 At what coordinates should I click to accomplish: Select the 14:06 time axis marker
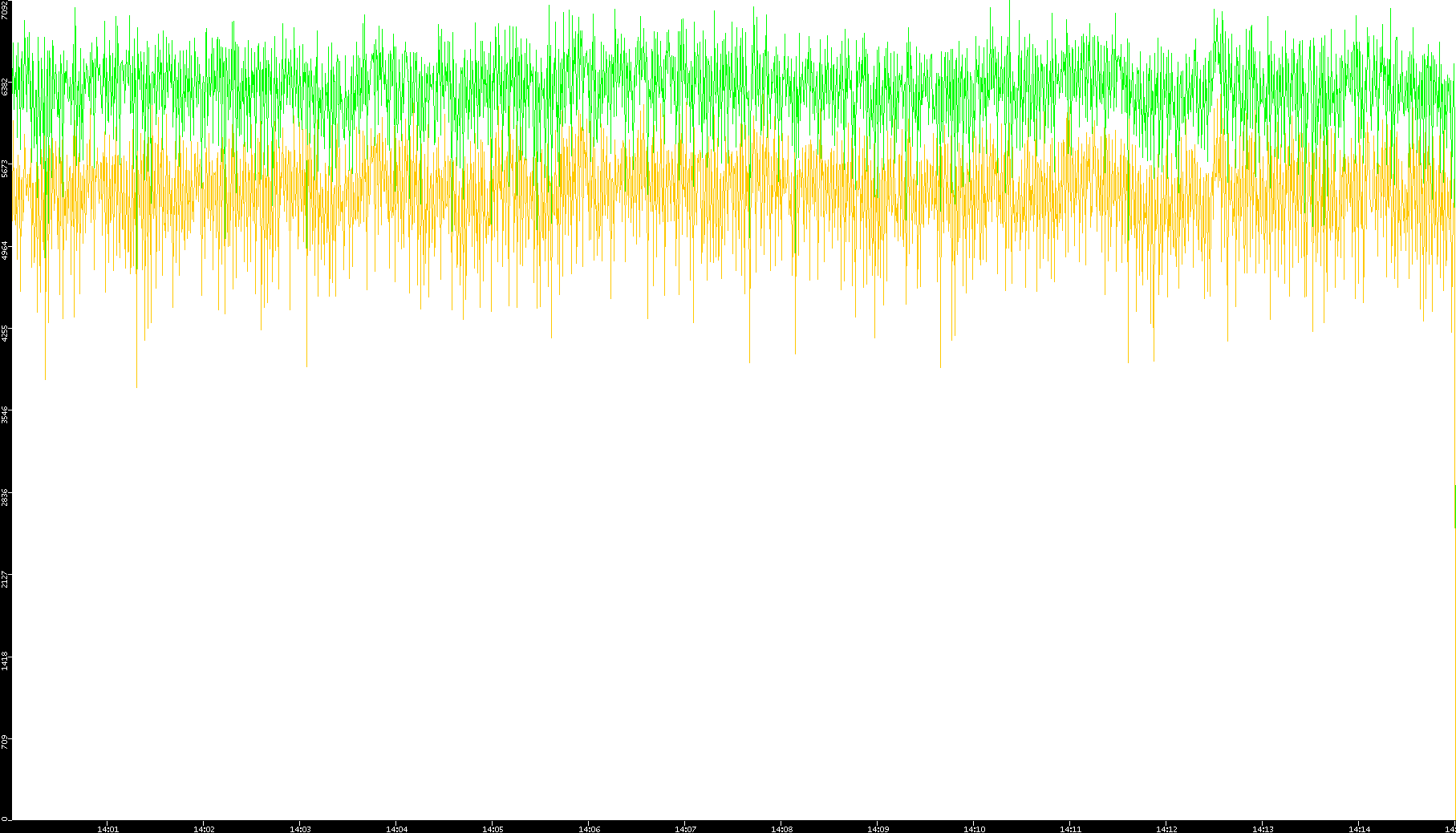point(589,829)
